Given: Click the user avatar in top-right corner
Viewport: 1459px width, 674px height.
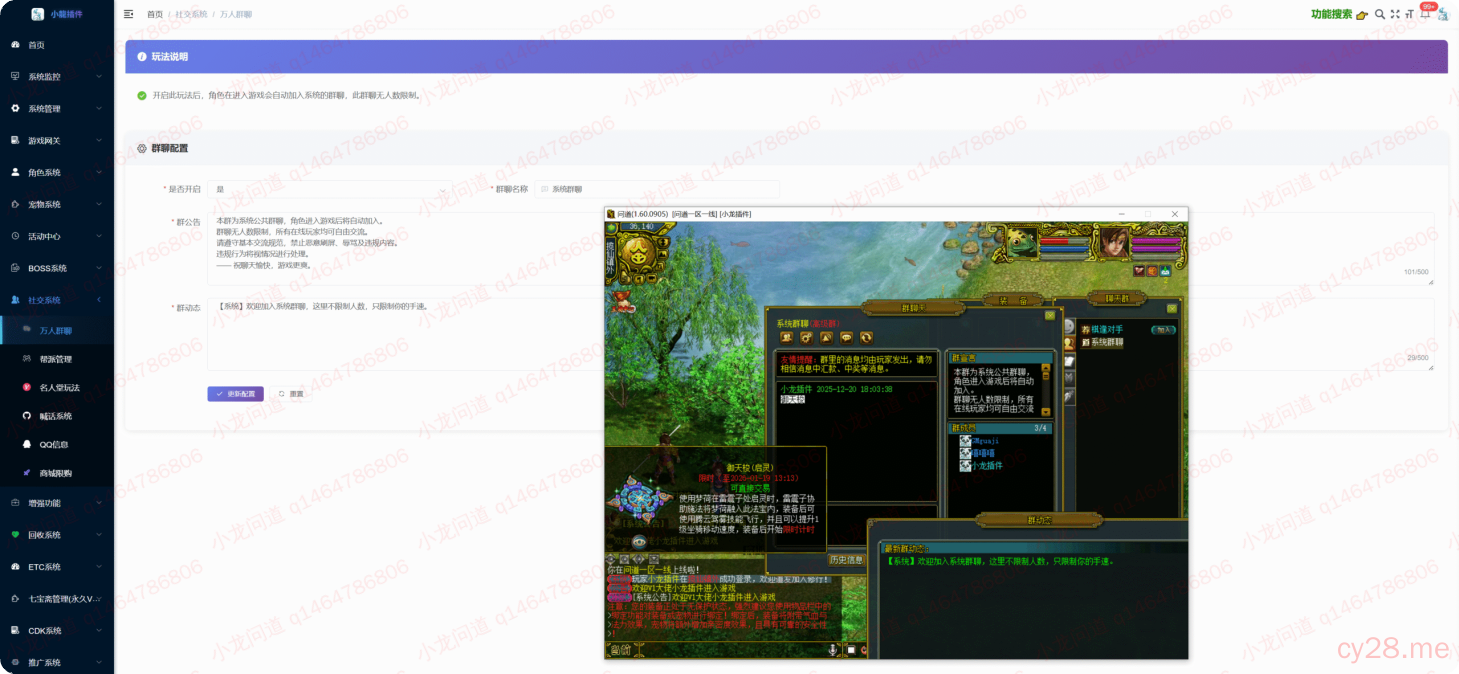Looking at the screenshot, I should 1443,14.
